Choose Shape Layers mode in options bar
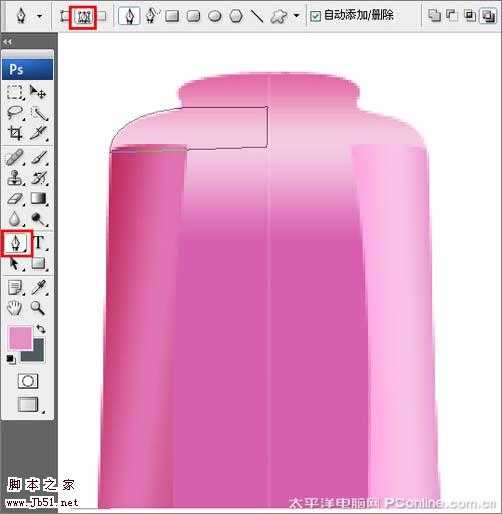Screen dimensions: 502x514 (63, 16)
